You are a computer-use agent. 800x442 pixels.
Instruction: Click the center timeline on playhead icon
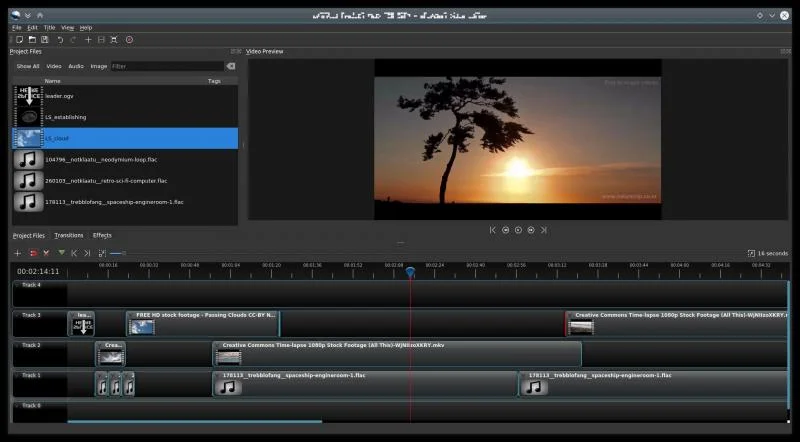coord(102,253)
